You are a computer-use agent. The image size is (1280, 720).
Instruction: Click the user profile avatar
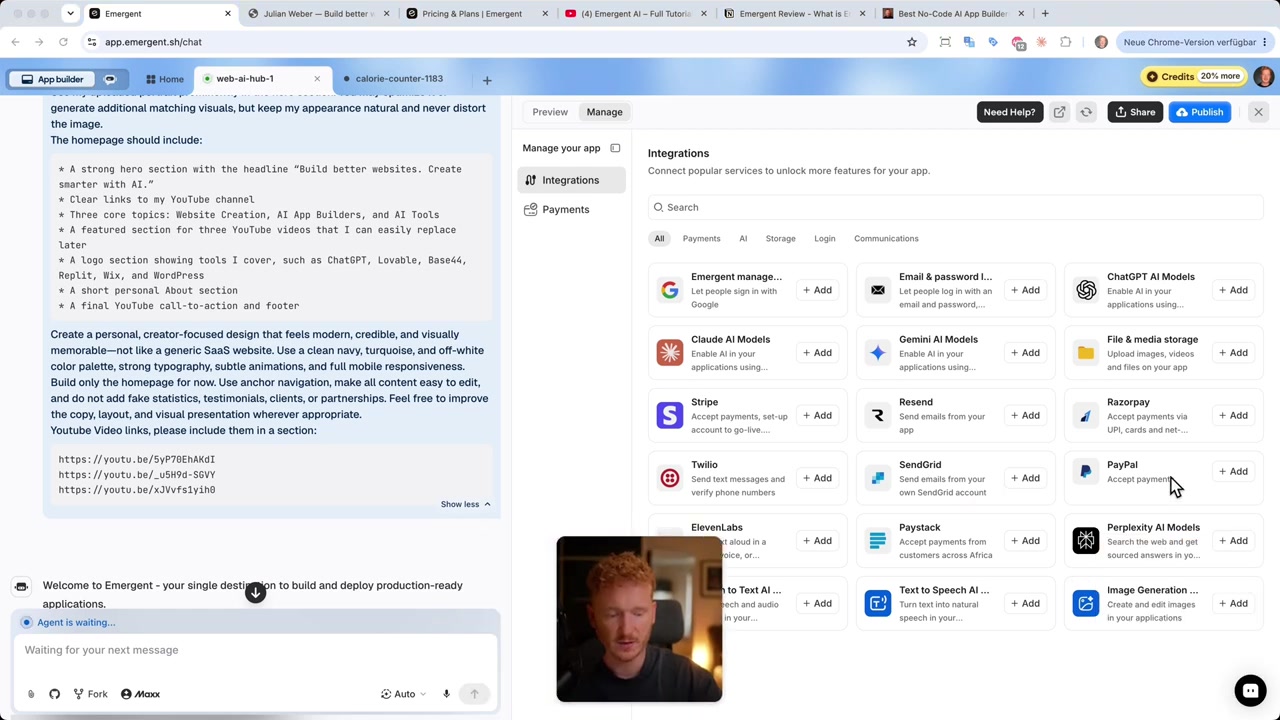[x=1263, y=77]
